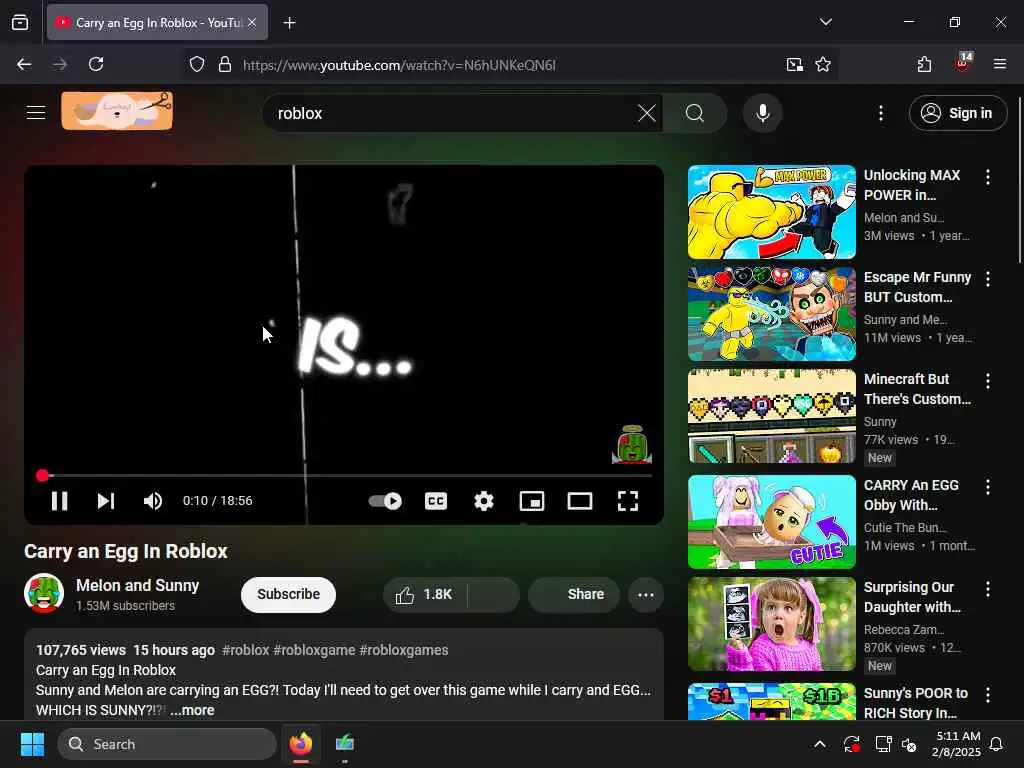Open Firefox extensions puzzle icon

click(x=924, y=64)
